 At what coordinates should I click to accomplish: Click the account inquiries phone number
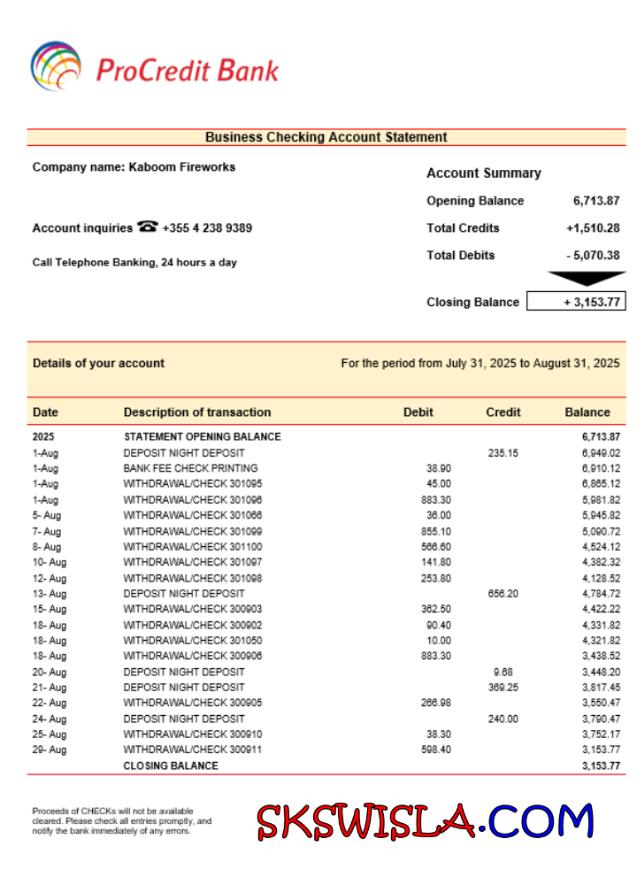(x=207, y=228)
